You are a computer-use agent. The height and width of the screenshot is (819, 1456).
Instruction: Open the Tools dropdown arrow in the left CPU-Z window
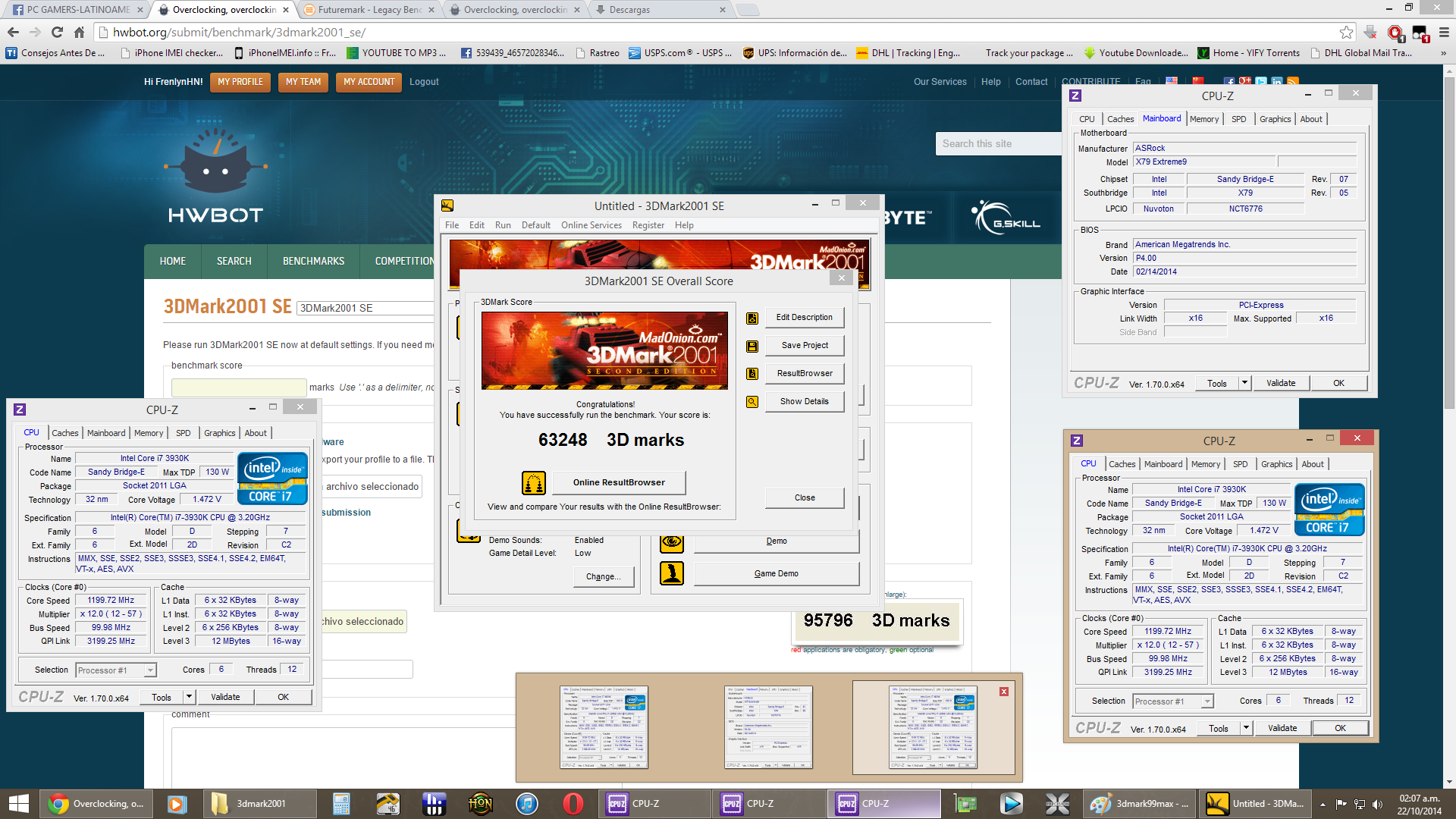[x=189, y=697]
